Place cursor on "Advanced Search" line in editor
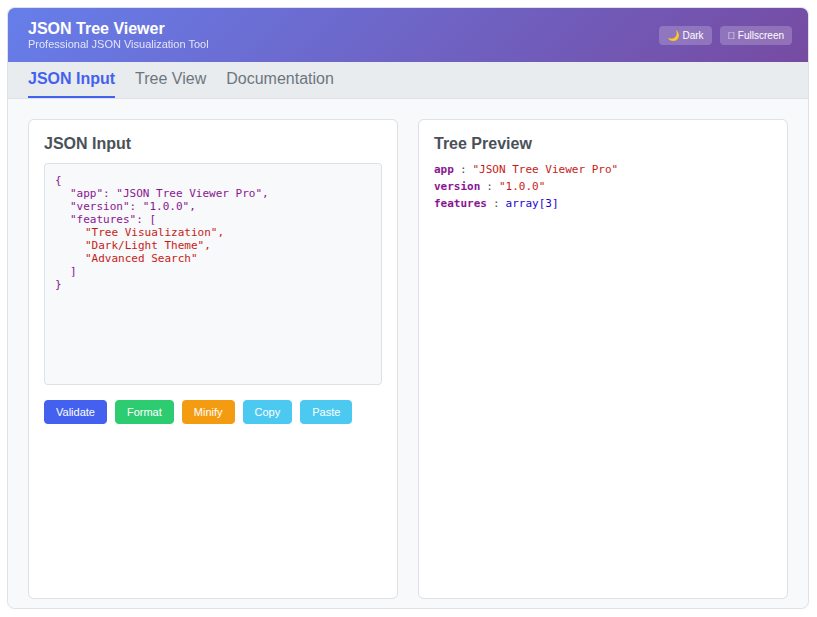 tap(141, 258)
